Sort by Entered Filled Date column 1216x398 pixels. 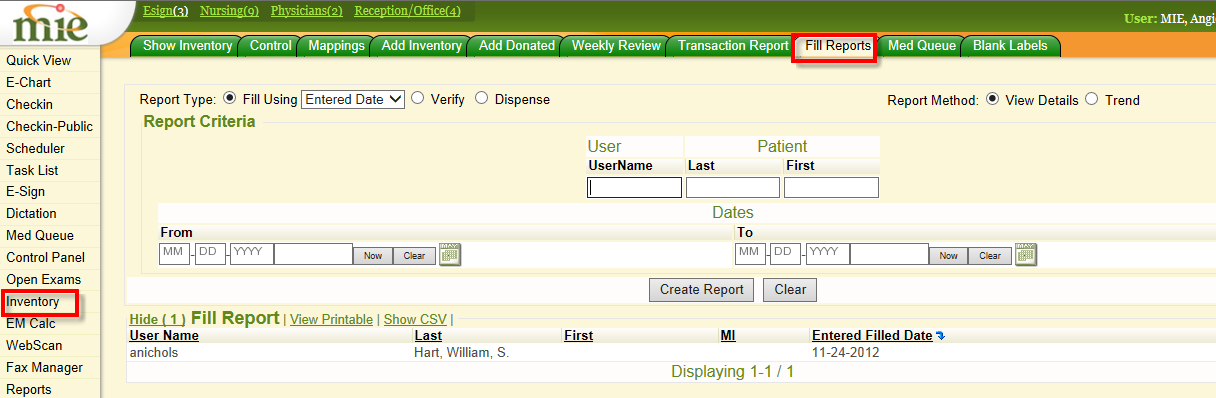872,336
